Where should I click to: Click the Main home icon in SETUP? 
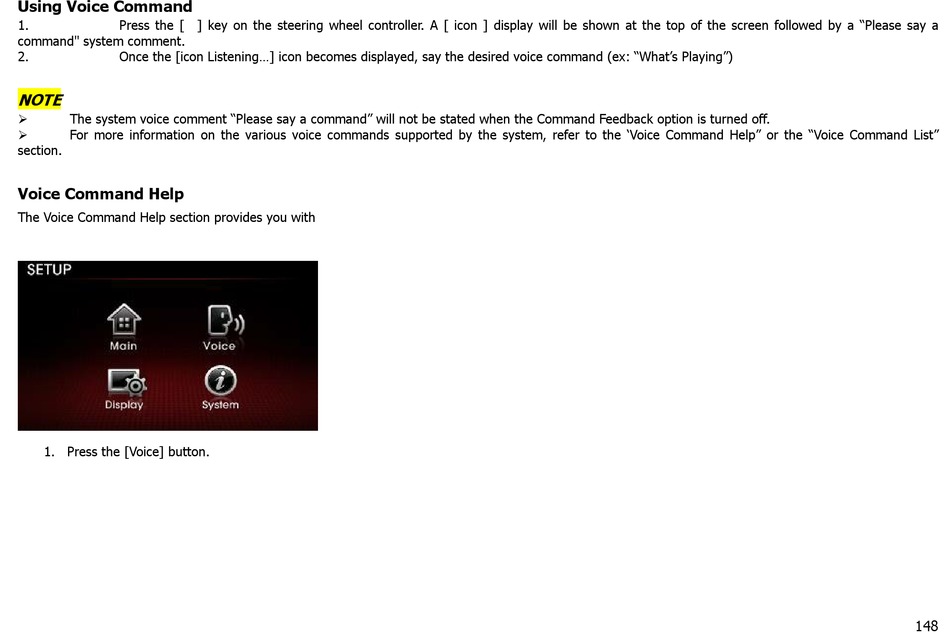pyautogui.click(x=124, y=319)
